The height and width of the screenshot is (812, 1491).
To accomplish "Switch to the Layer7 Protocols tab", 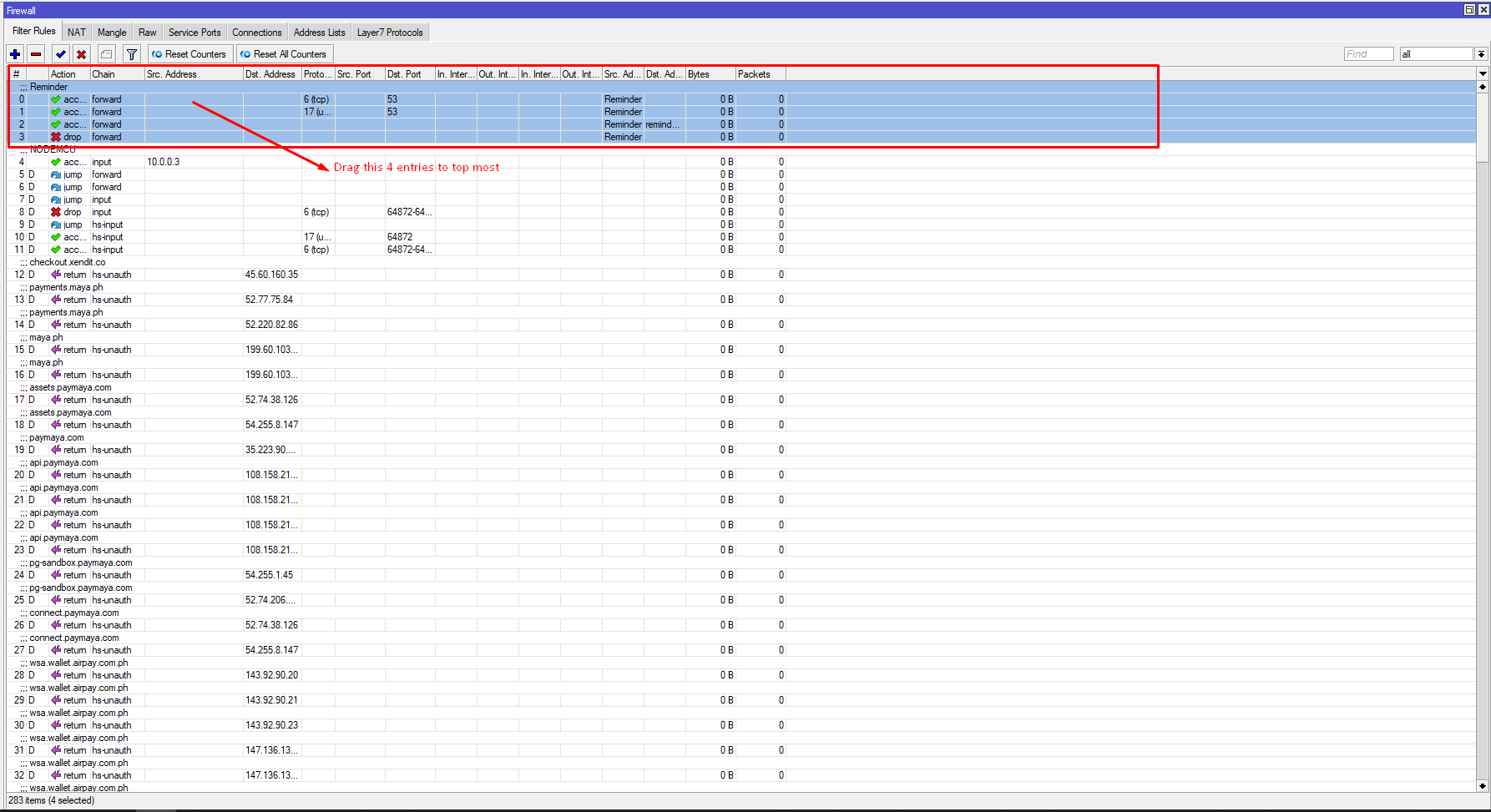I will tap(390, 33).
